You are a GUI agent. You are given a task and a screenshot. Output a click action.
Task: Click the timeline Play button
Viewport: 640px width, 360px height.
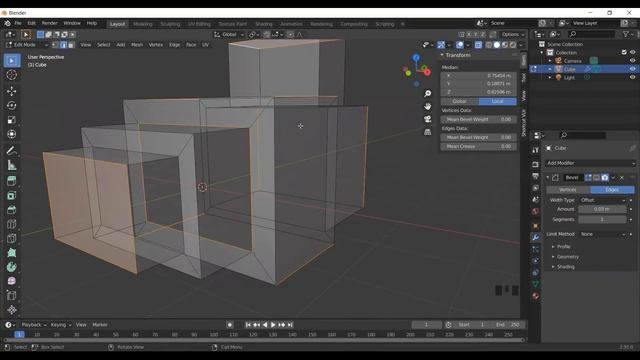[273, 325]
